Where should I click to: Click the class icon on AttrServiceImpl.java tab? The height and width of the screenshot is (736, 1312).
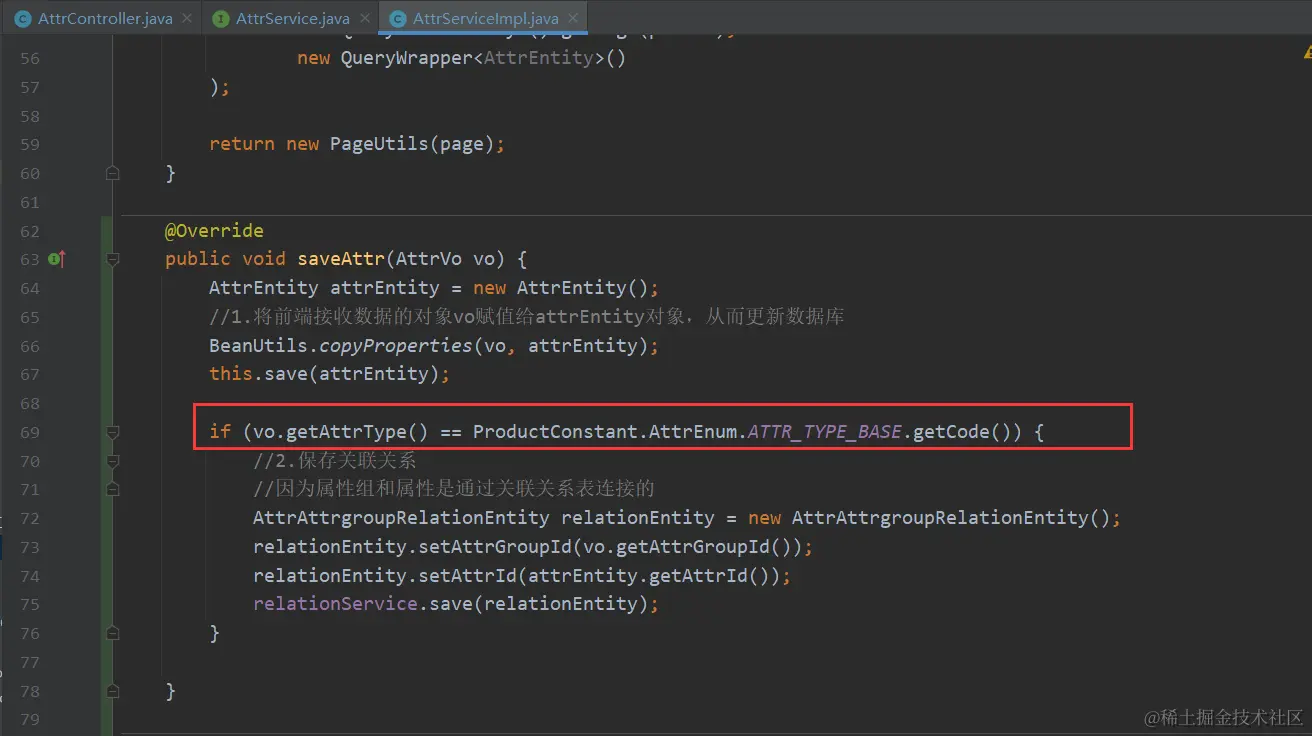pos(398,19)
